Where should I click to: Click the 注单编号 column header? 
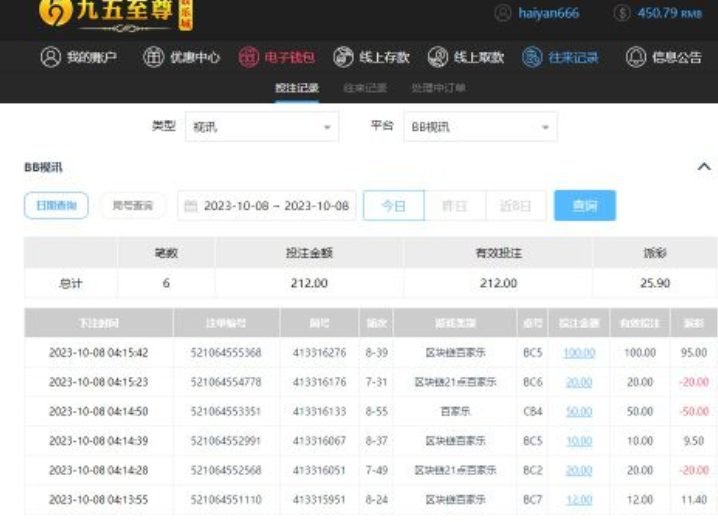tap(226, 323)
